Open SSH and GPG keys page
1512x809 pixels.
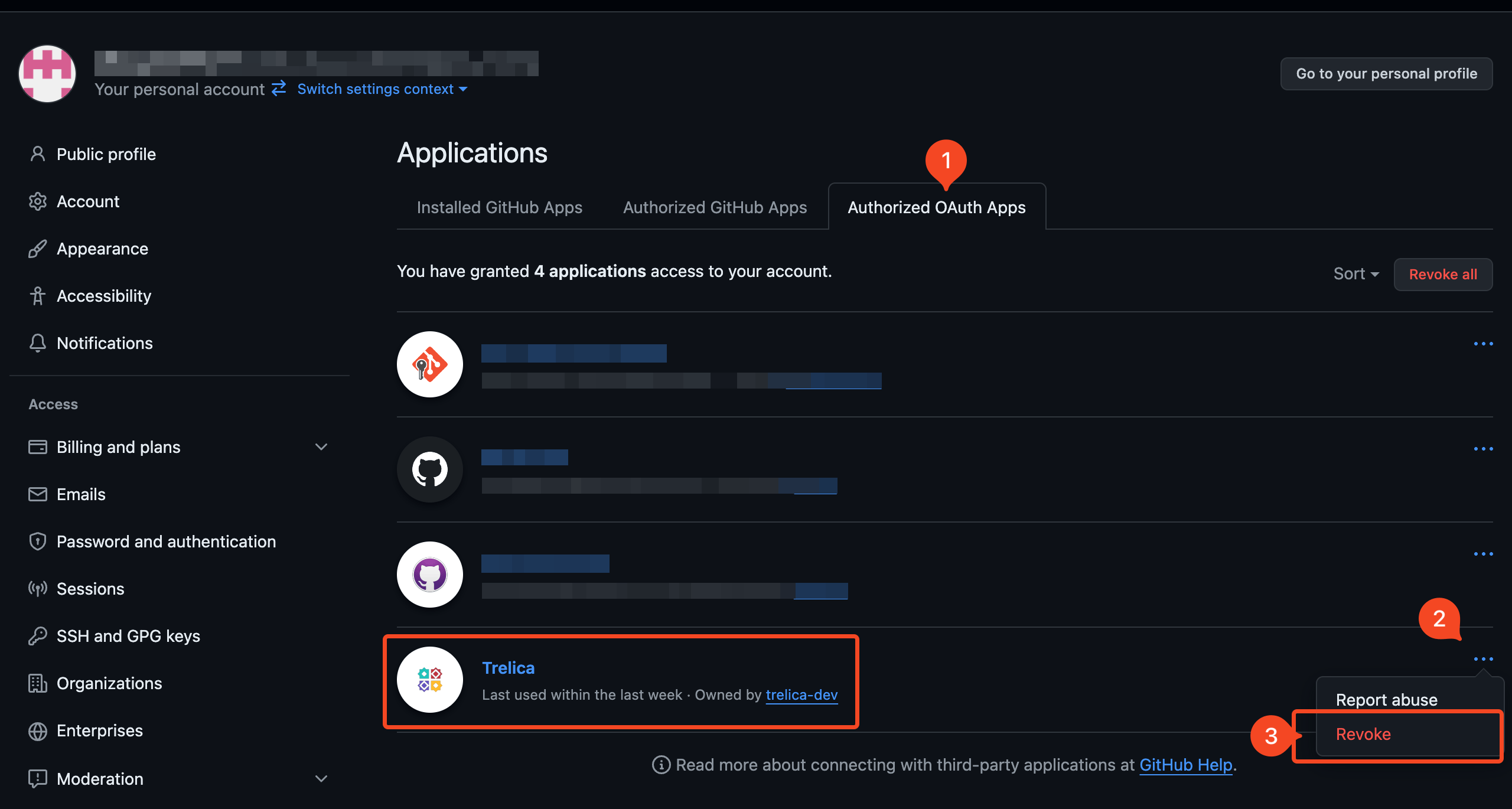point(128,636)
